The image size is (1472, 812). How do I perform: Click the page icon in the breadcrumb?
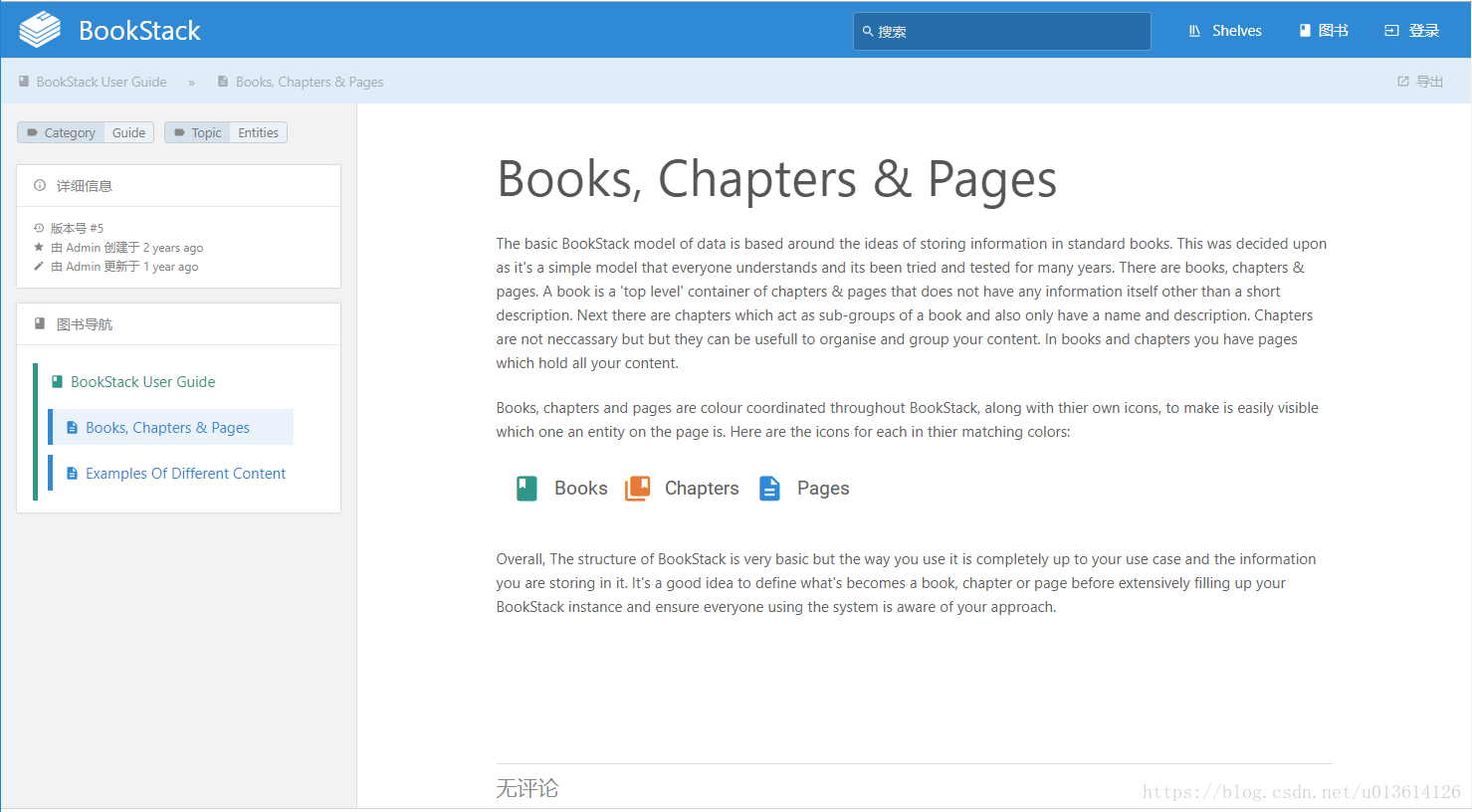point(223,82)
